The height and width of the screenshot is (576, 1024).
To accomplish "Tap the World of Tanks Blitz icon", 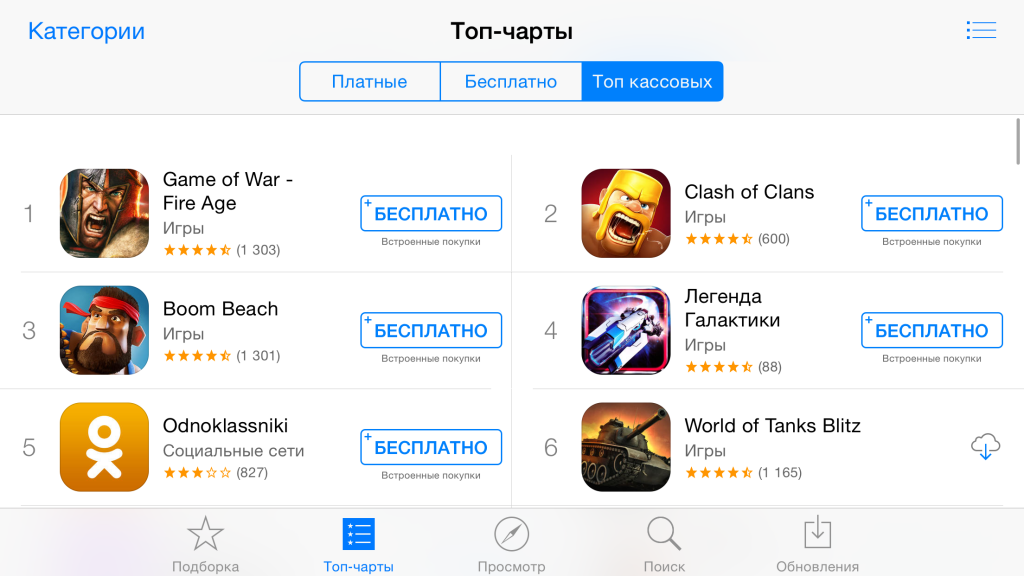I will 626,447.
